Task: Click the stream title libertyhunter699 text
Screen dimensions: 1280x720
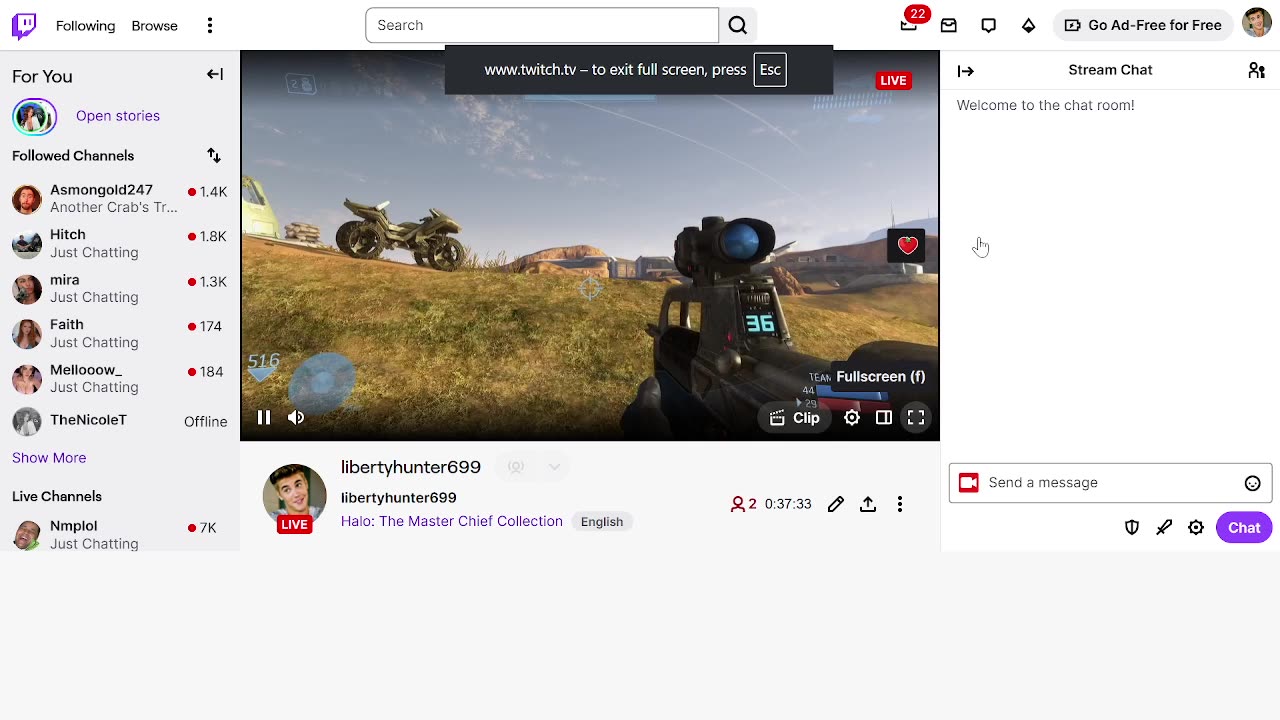Action: point(399,497)
